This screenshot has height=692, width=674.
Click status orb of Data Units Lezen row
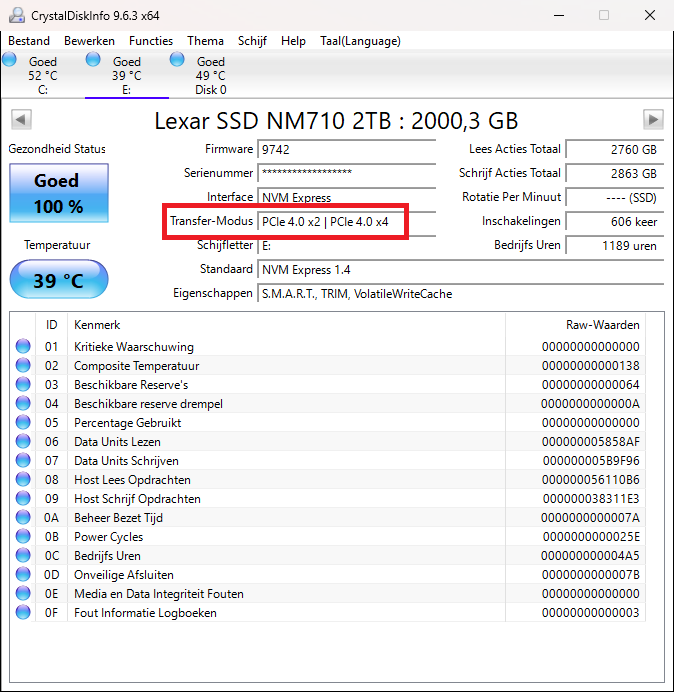(23, 441)
